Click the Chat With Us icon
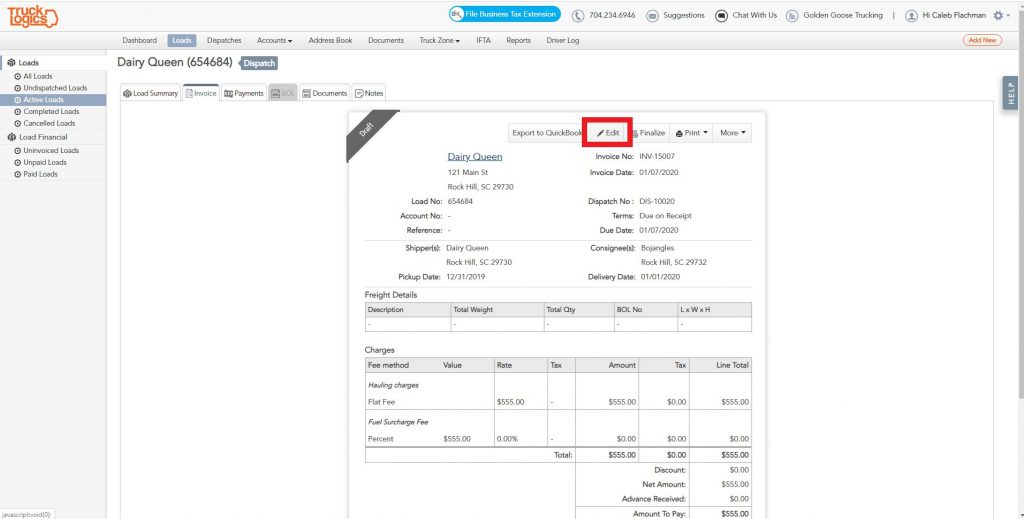 coord(721,16)
